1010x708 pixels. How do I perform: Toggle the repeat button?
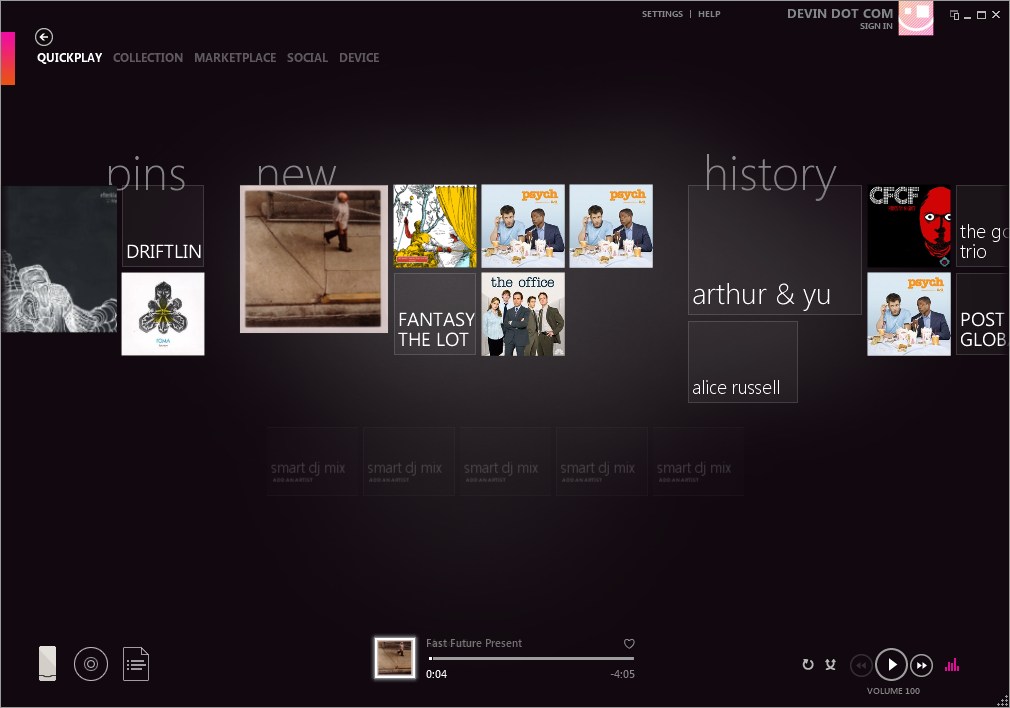point(808,664)
